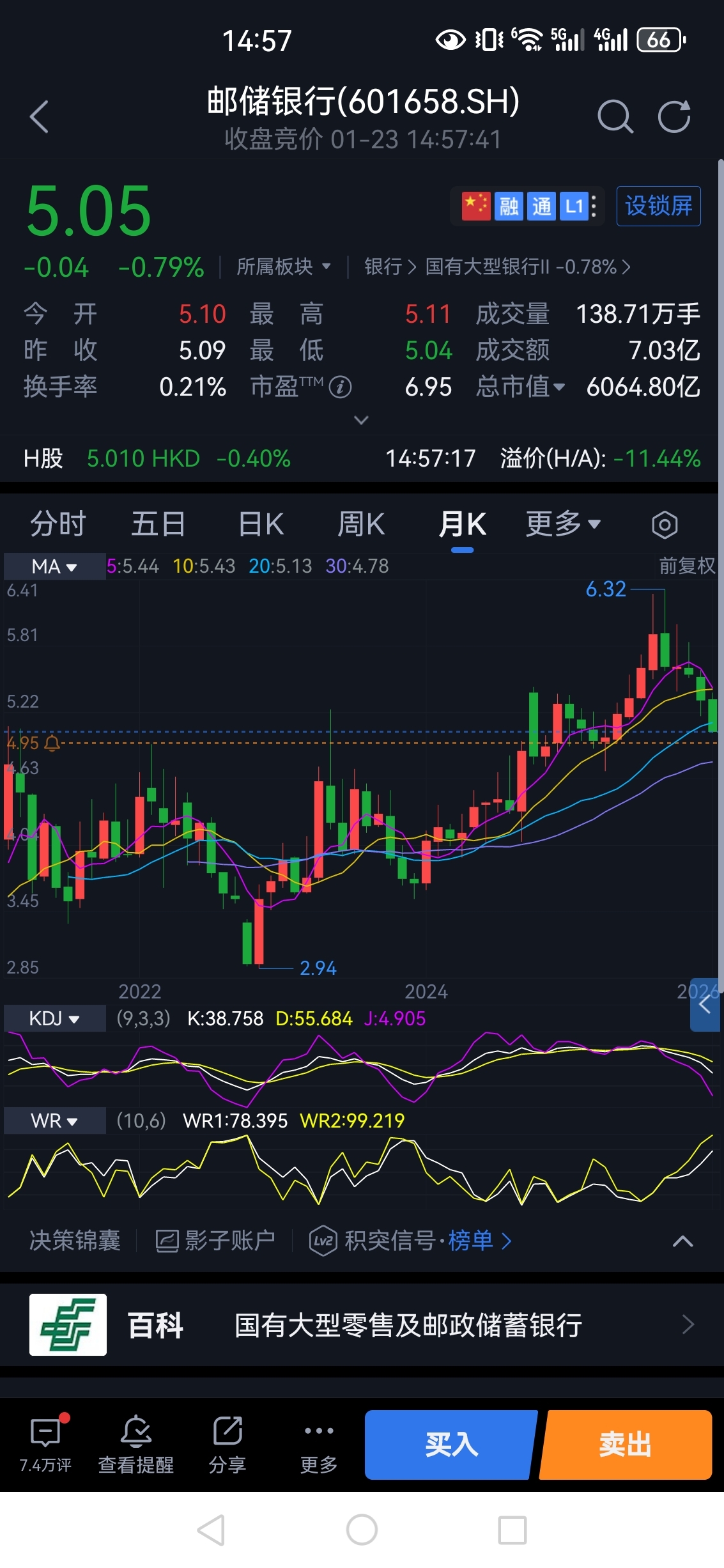This screenshot has width=724, height=1568.
Task: Tap the 2.94 low price label
Action: pyautogui.click(x=318, y=968)
